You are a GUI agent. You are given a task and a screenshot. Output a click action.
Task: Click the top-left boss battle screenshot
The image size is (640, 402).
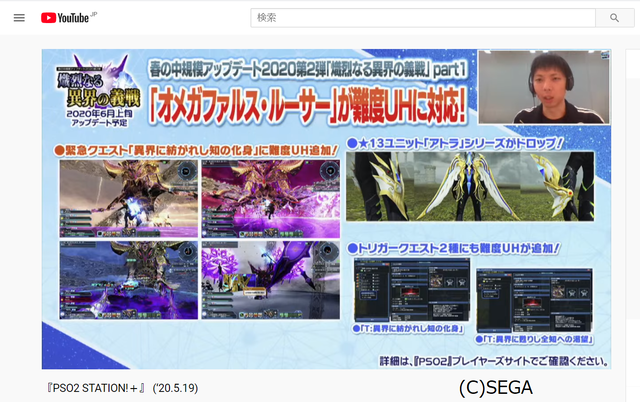pos(129,198)
